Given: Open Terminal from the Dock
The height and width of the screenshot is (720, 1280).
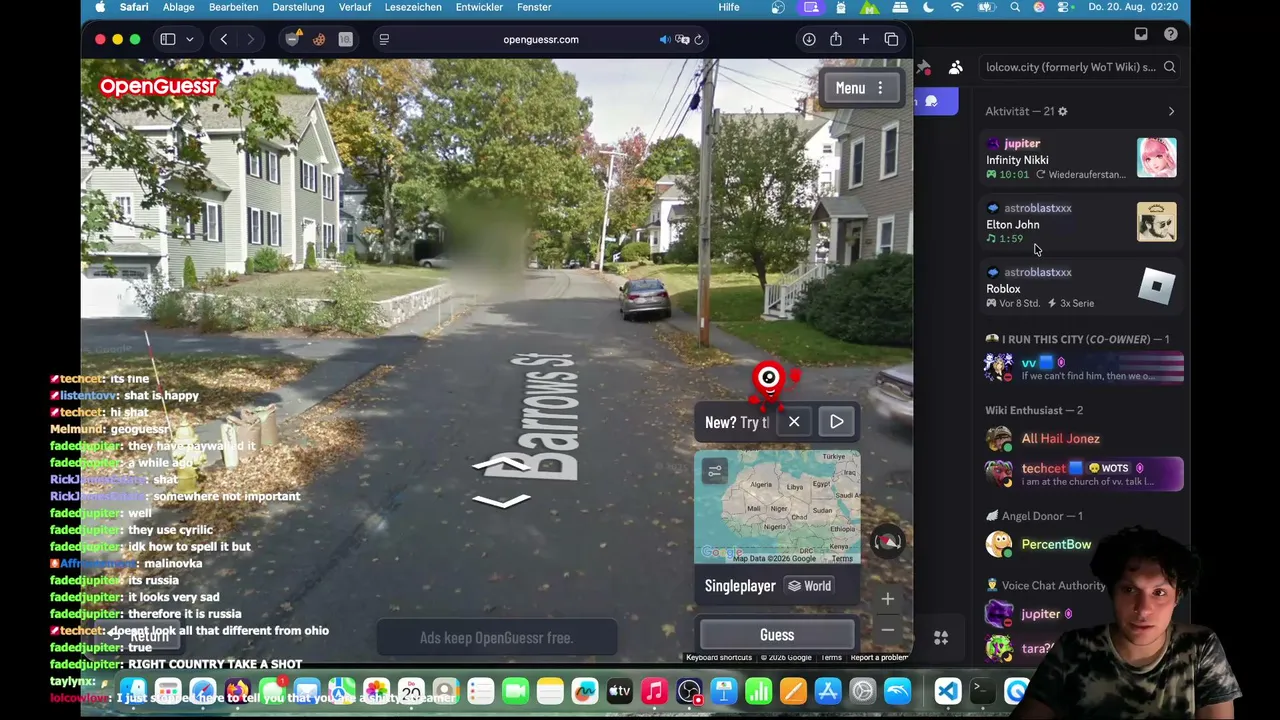Looking at the screenshot, I should 982,691.
